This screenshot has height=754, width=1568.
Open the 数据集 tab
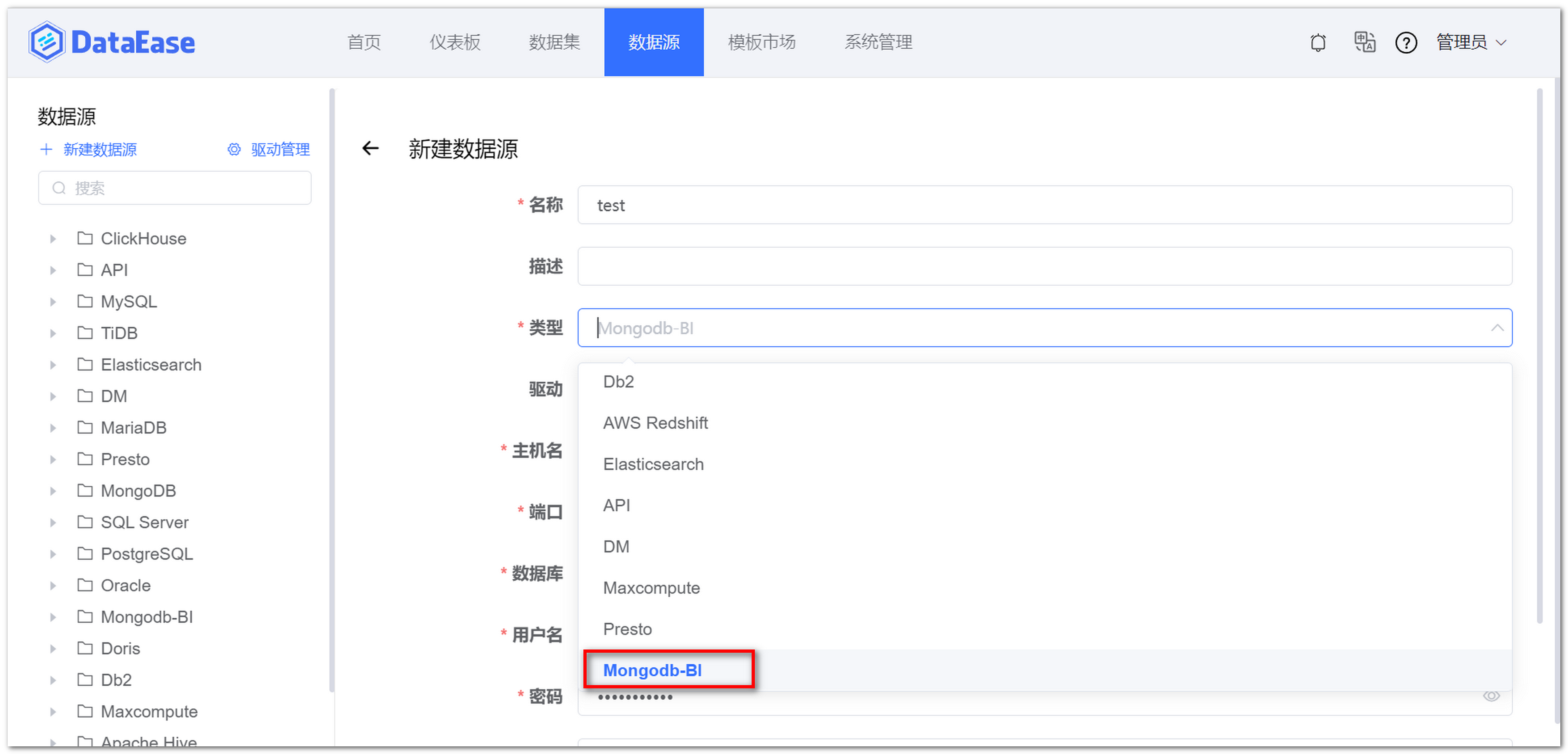[554, 42]
